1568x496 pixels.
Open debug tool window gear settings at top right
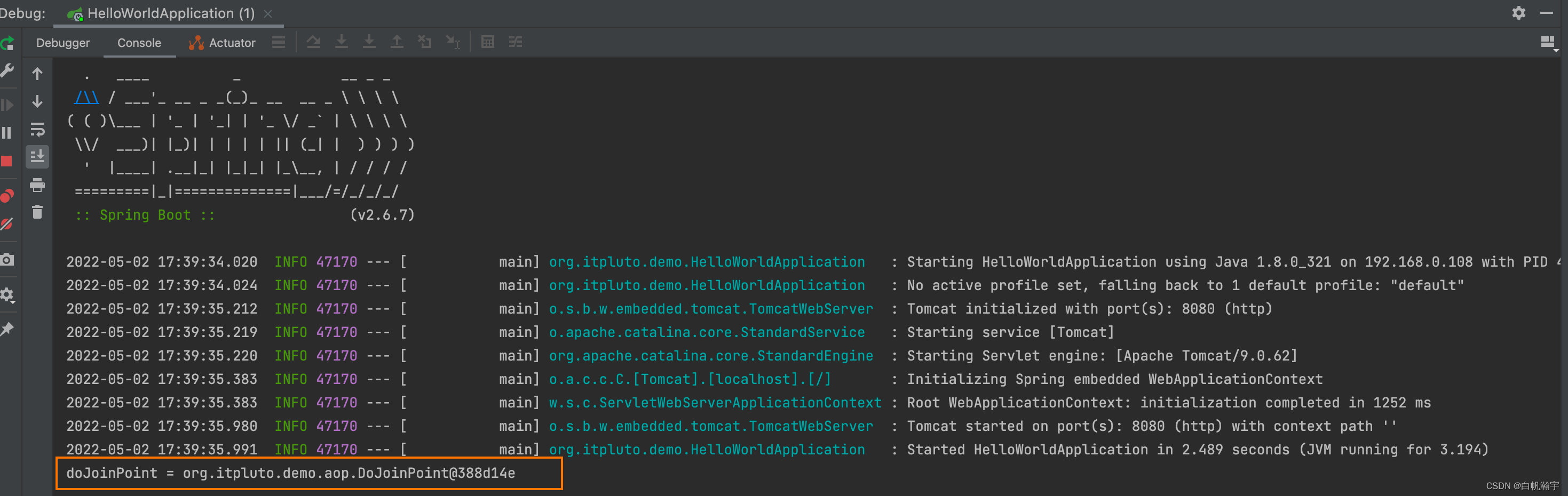[1519, 13]
